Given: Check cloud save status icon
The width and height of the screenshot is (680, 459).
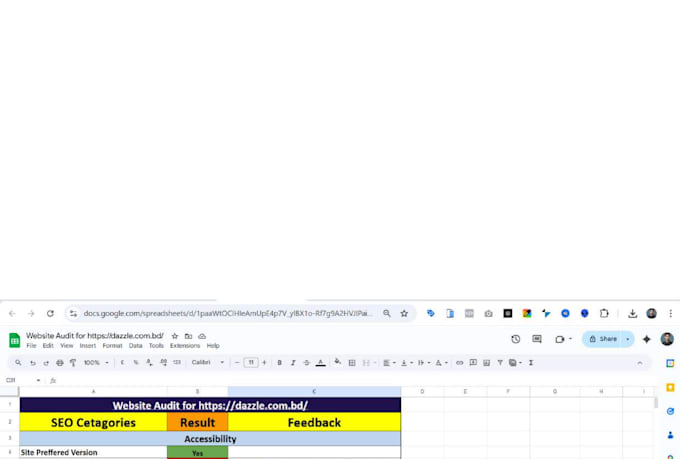Looking at the screenshot, I should 202,336.
